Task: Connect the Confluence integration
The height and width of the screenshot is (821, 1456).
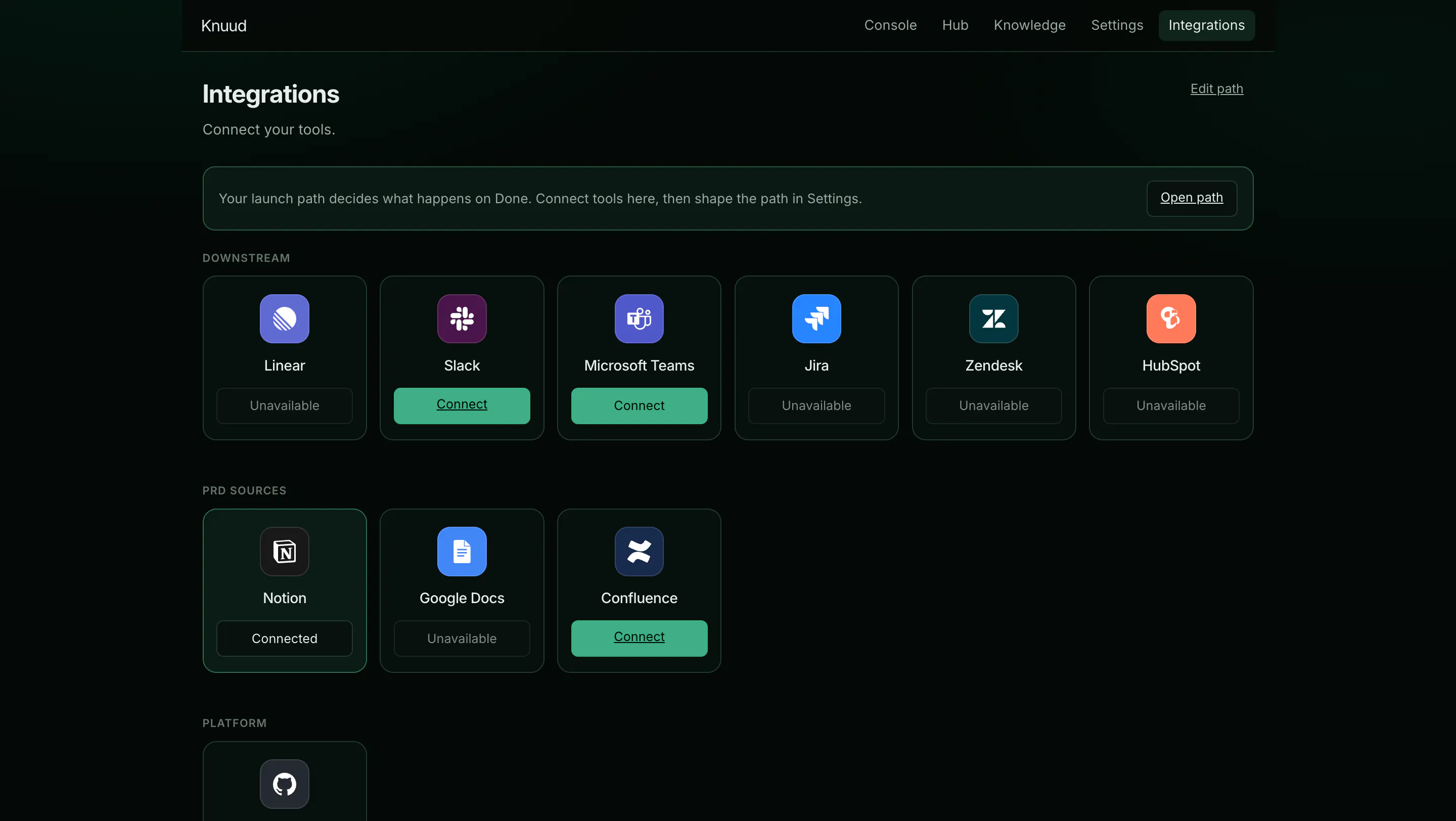Action: [x=639, y=638]
